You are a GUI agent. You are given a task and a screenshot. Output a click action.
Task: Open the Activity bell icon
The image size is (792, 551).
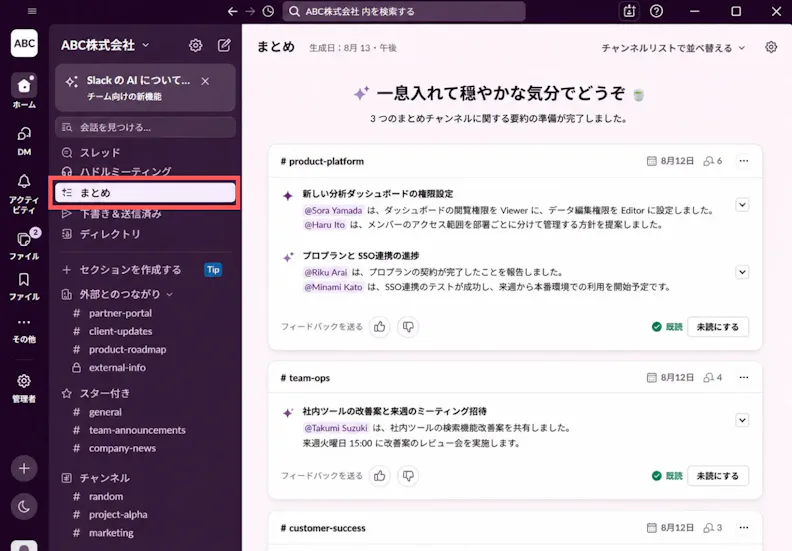coord(24,182)
